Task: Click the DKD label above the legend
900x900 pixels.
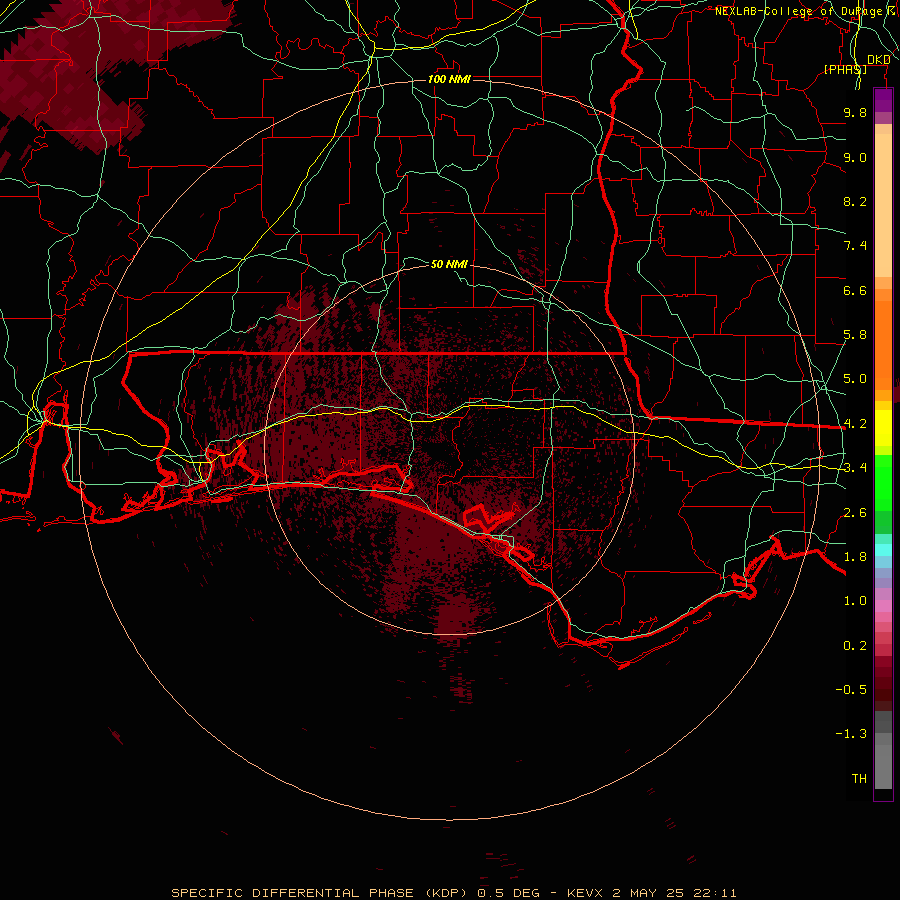Action: point(878,60)
